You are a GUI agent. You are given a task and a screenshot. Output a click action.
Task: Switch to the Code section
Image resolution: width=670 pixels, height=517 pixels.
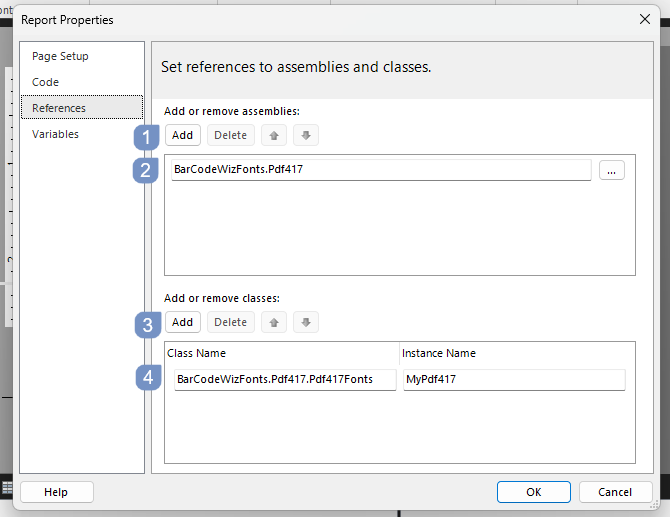point(45,82)
